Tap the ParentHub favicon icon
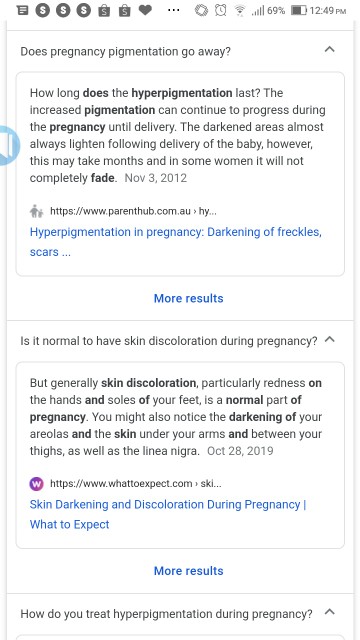 (37, 211)
